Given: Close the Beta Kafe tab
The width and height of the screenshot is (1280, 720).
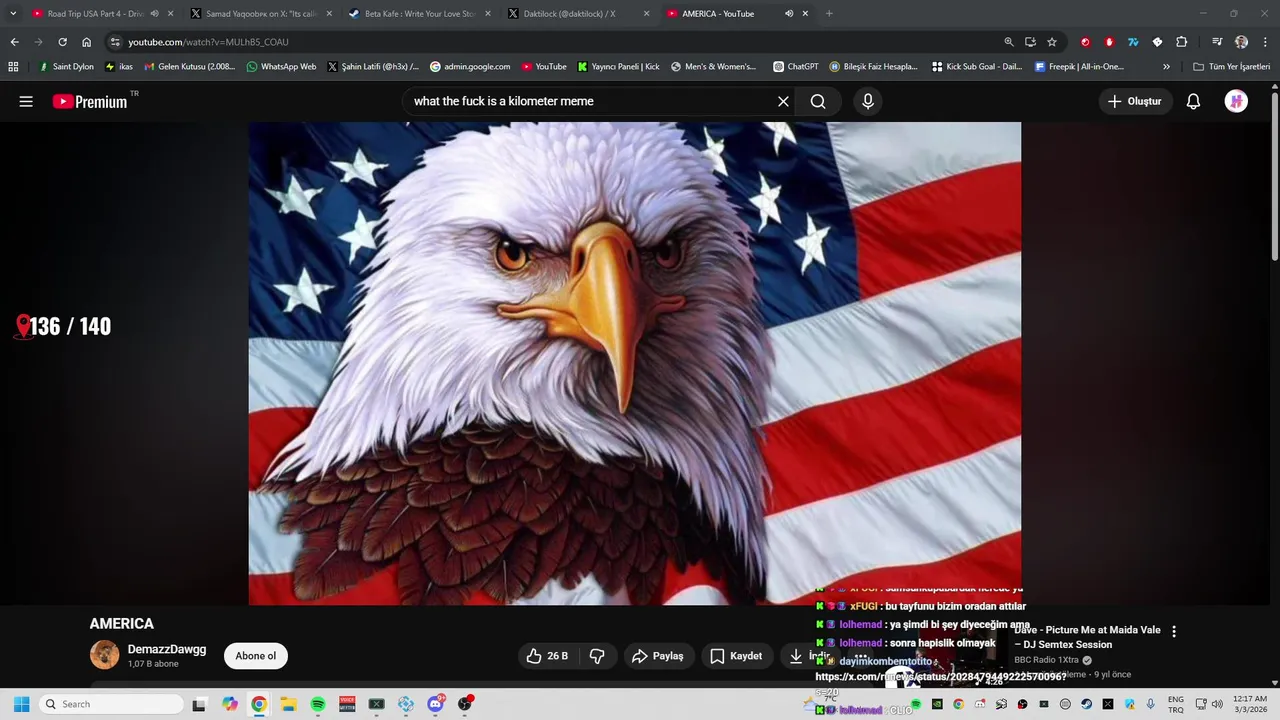Looking at the screenshot, I should 488,14.
